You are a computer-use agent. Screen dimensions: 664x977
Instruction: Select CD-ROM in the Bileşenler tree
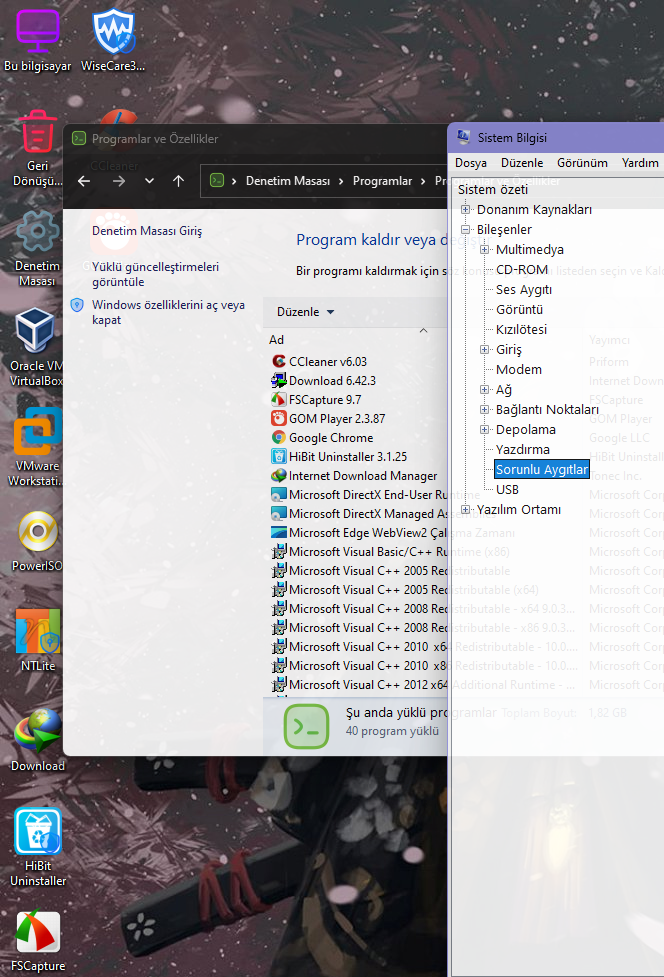pos(522,269)
